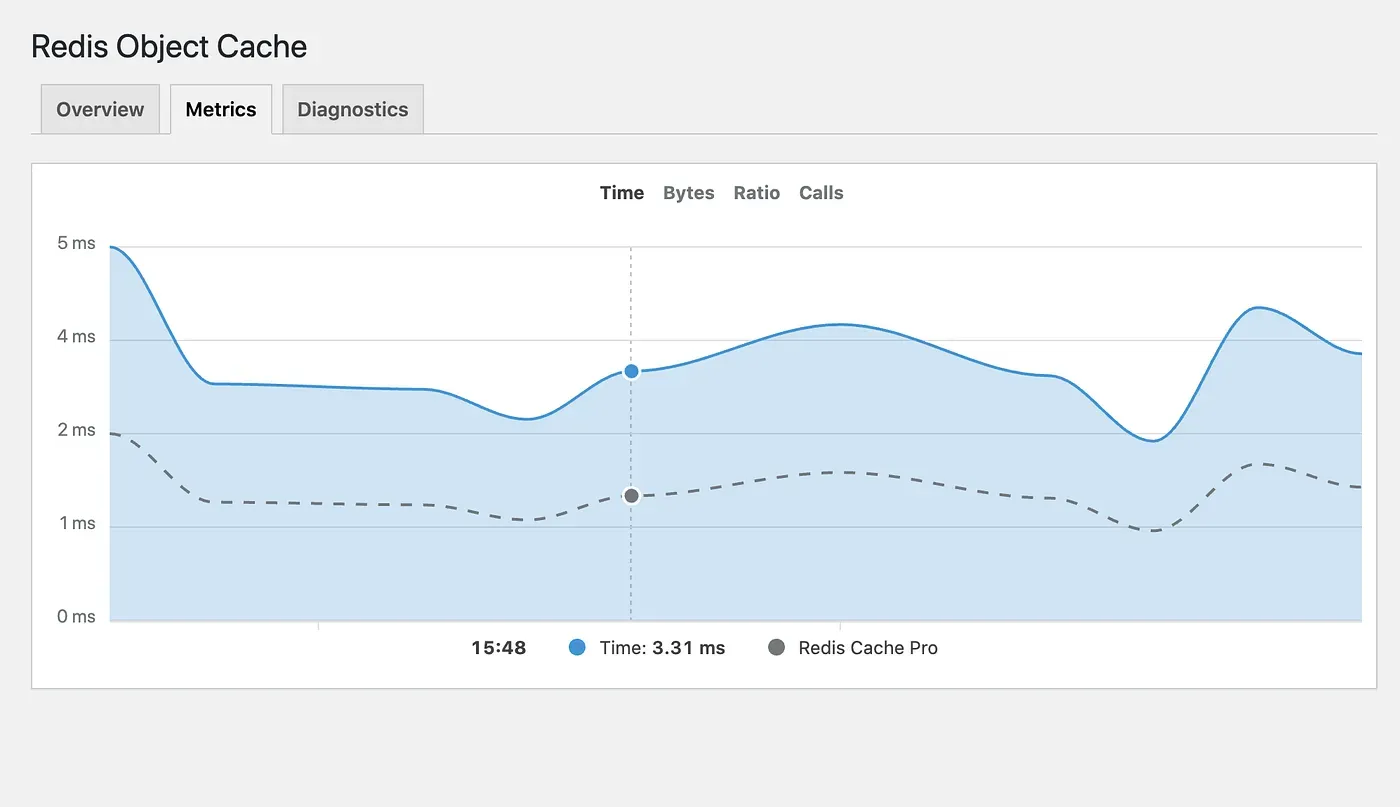The image size is (1400, 807).
Task: Click the active Metrics tab
Action: point(221,109)
